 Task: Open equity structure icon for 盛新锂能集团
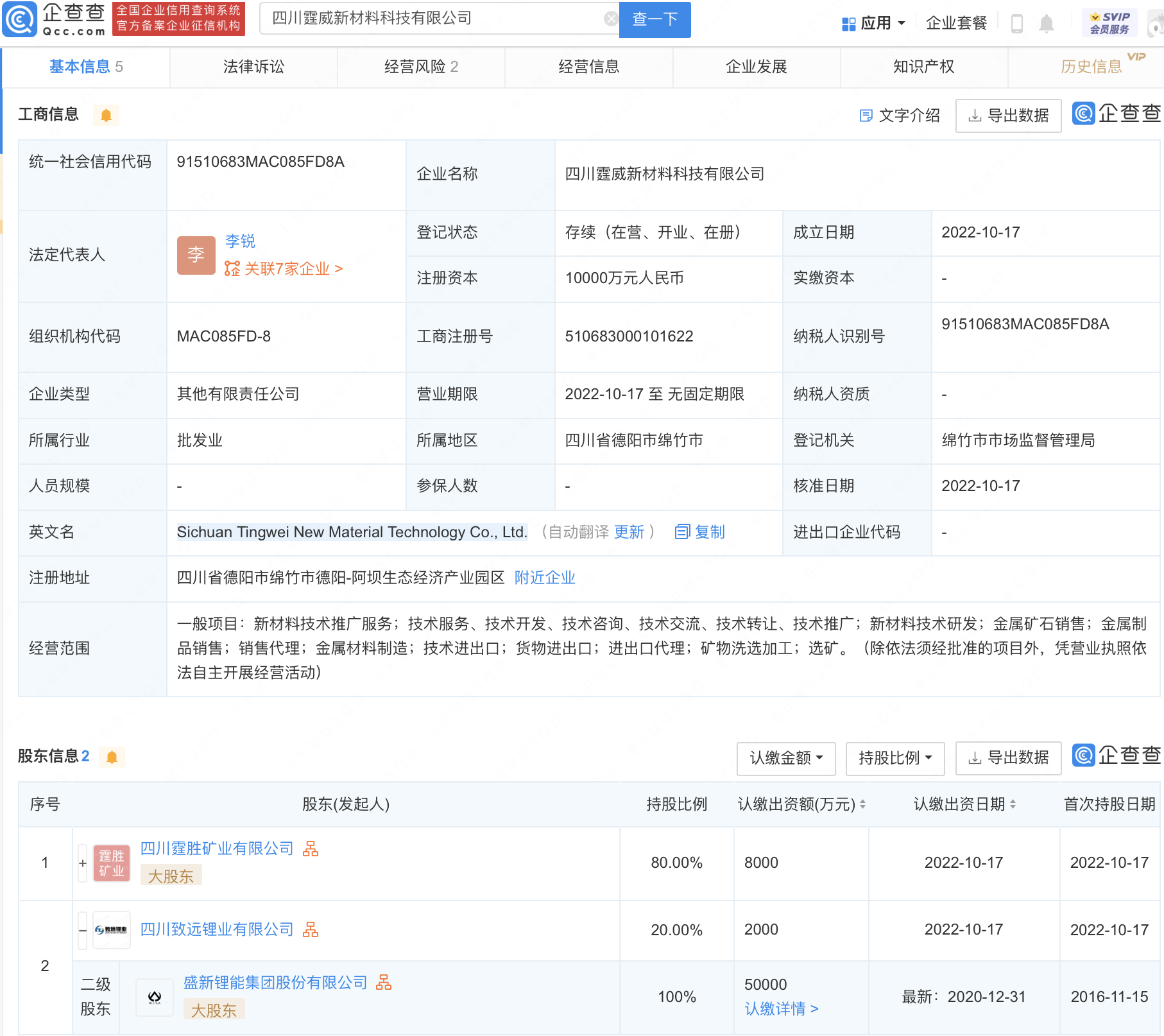coord(384,983)
